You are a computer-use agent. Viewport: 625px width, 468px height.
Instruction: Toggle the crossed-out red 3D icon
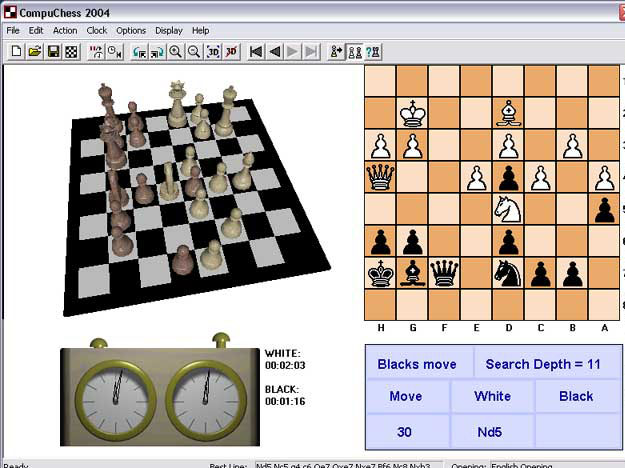[x=231, y=51]
